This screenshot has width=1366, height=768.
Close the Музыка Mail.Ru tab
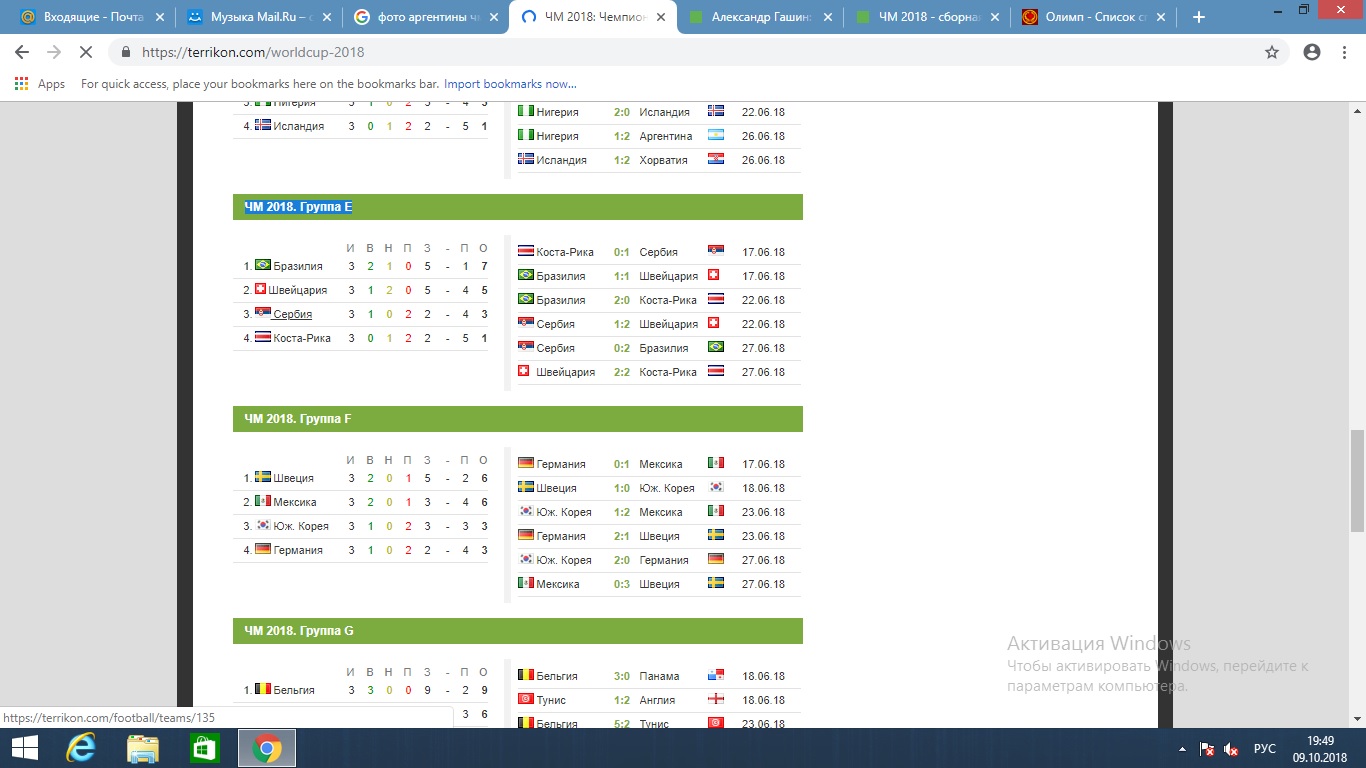click(x=325, y=17)
